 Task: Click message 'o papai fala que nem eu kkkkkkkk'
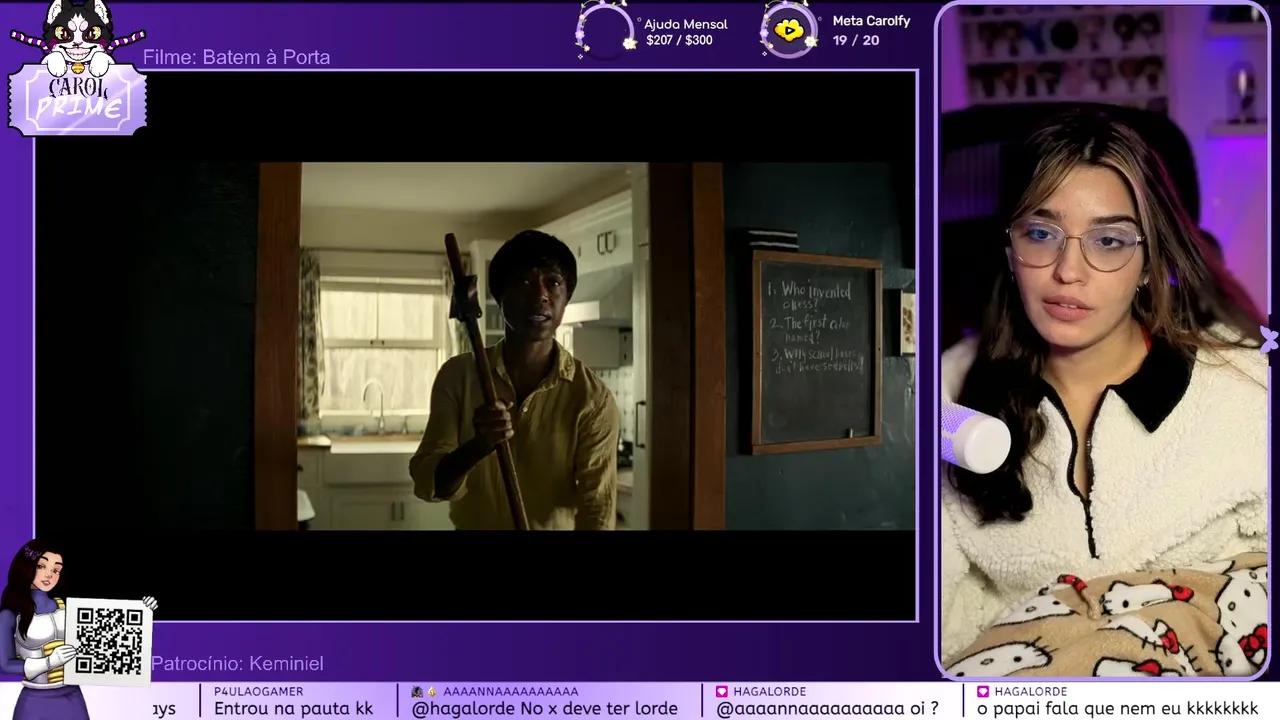(x=1117, y=708)
